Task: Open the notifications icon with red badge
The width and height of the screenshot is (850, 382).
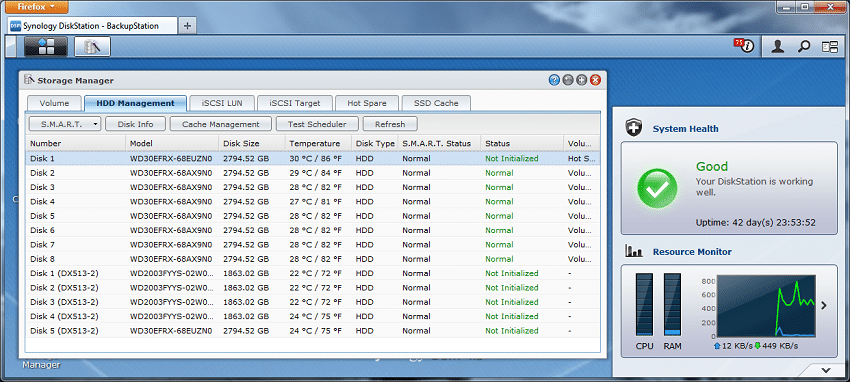Action: click(744, 46)
